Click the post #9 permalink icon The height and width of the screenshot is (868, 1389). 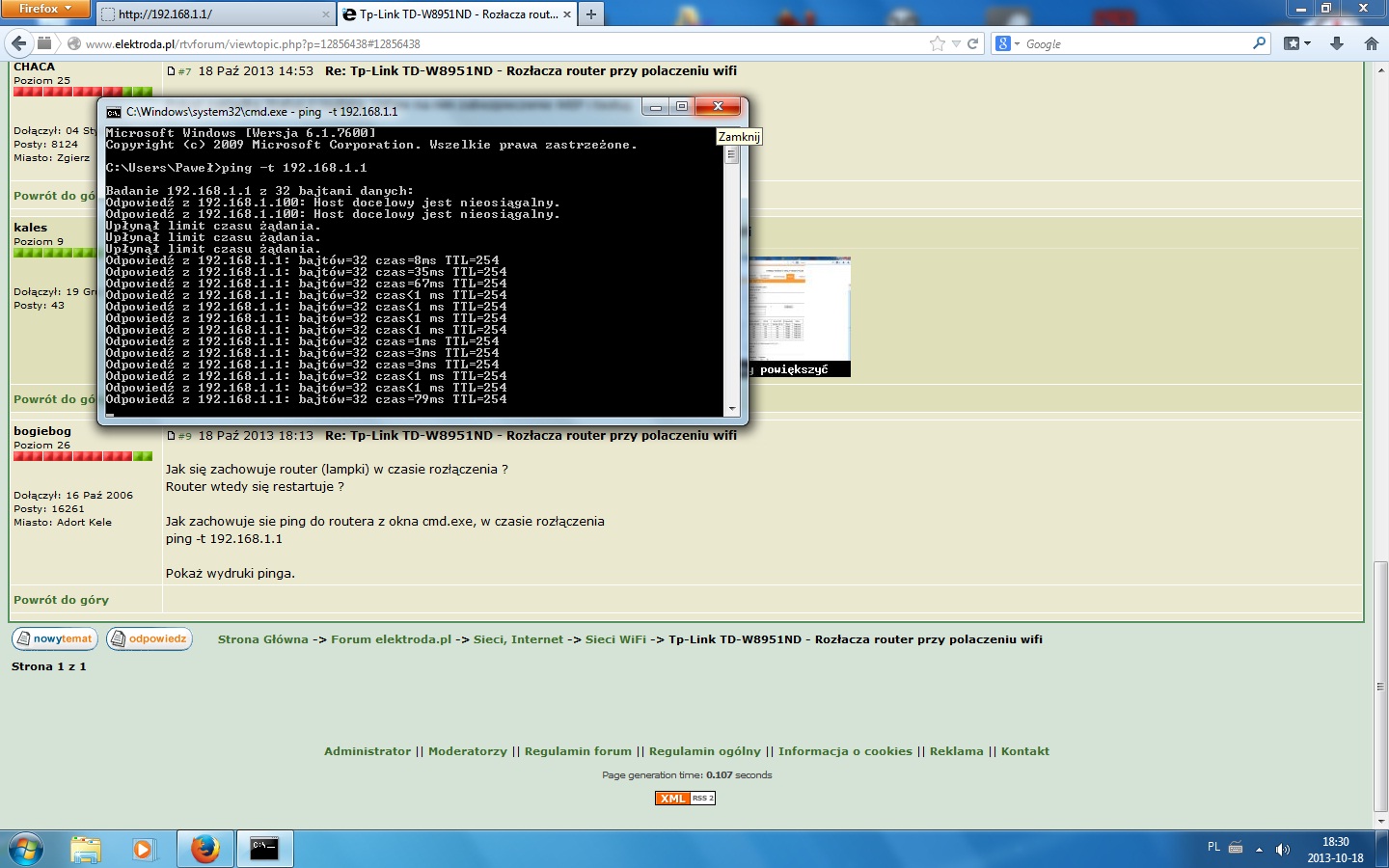tap(171, 436)
